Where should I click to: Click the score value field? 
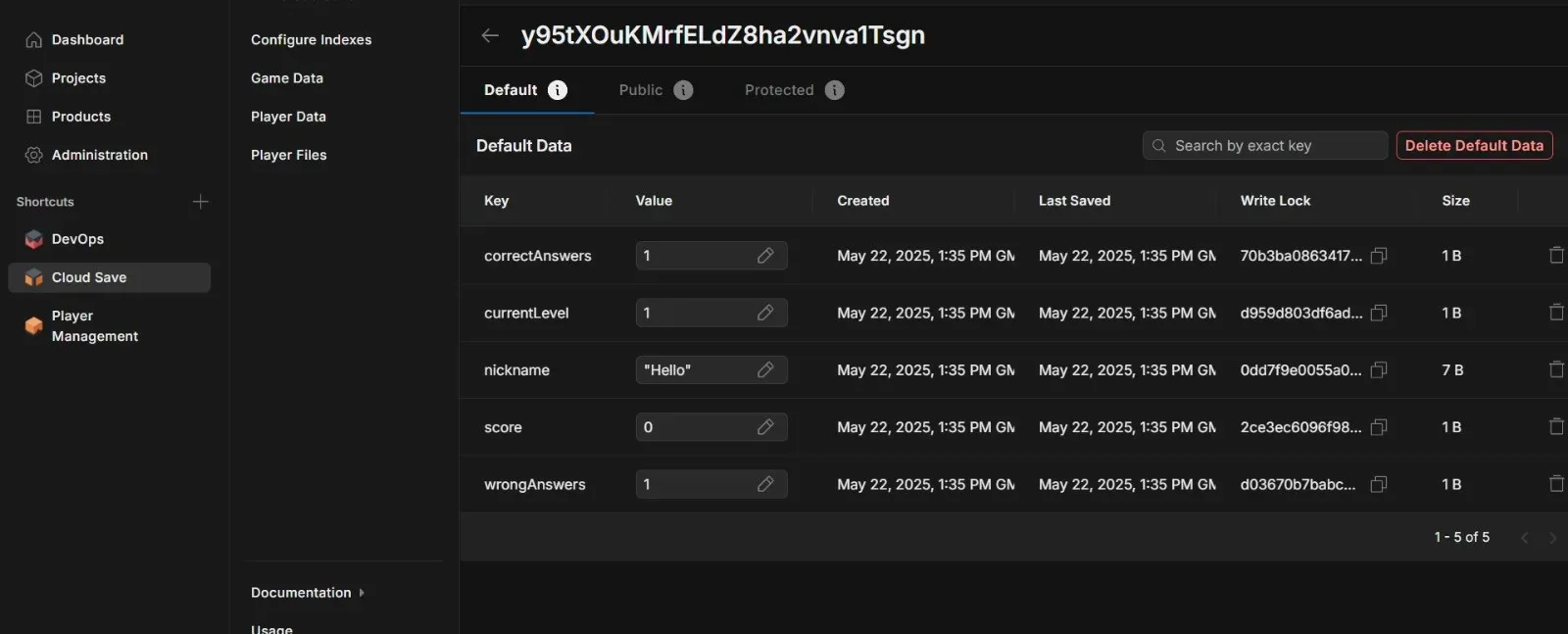pos(710,427)
